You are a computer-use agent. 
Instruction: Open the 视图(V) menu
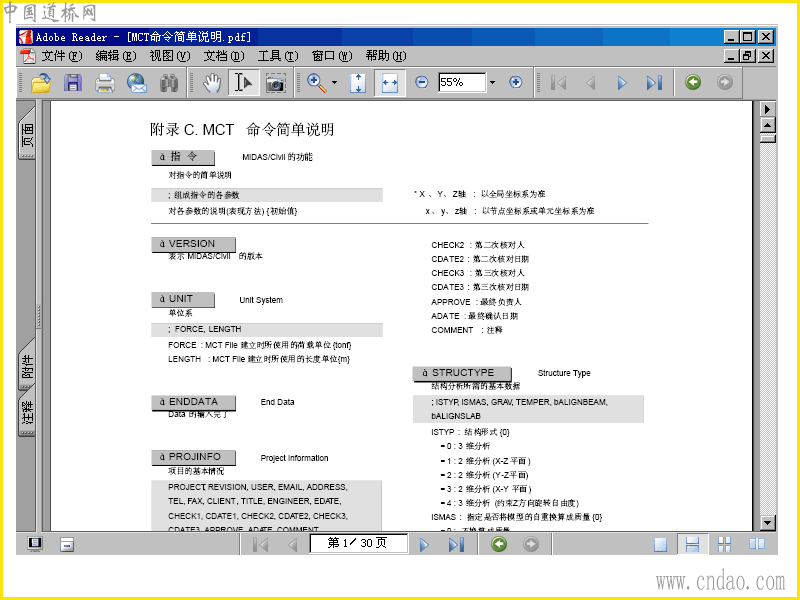tap(169, 56)
